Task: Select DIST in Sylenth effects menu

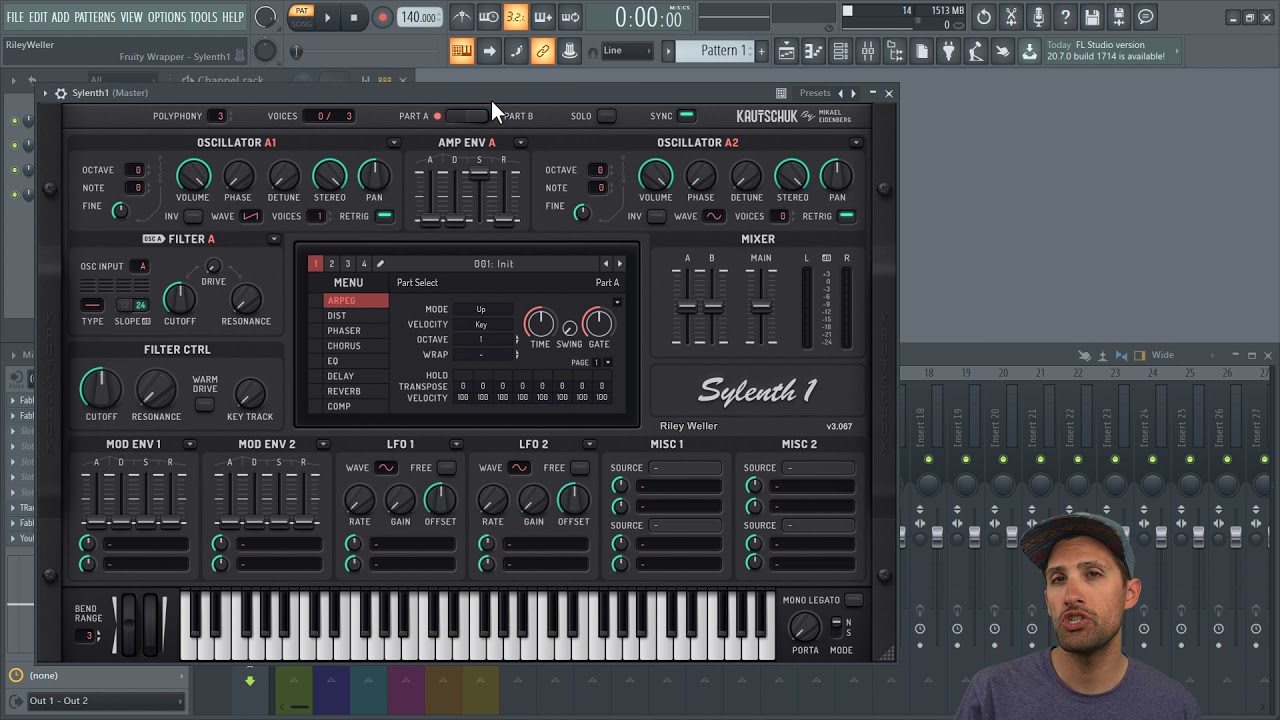Action: click(355, 316)
